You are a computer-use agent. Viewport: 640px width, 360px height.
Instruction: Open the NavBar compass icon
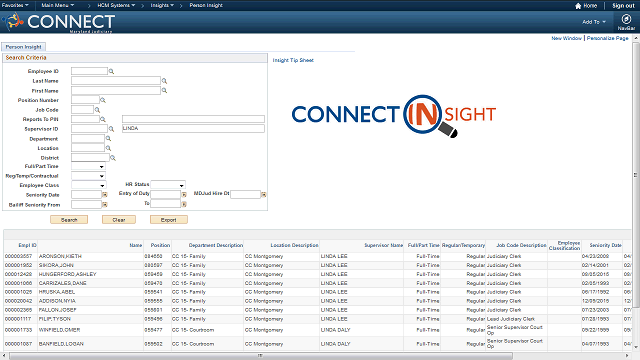point(626,19)
